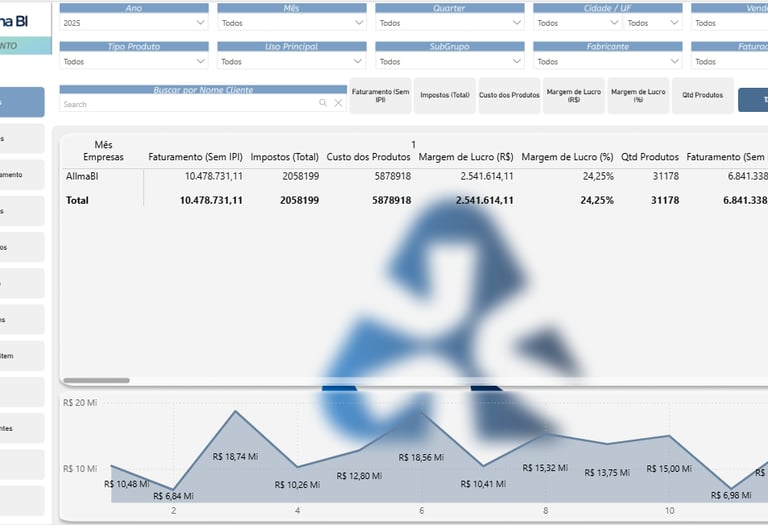Click the magnifier icon in the client search box
The image size is (768, 525).
click(x=323, y=103)
